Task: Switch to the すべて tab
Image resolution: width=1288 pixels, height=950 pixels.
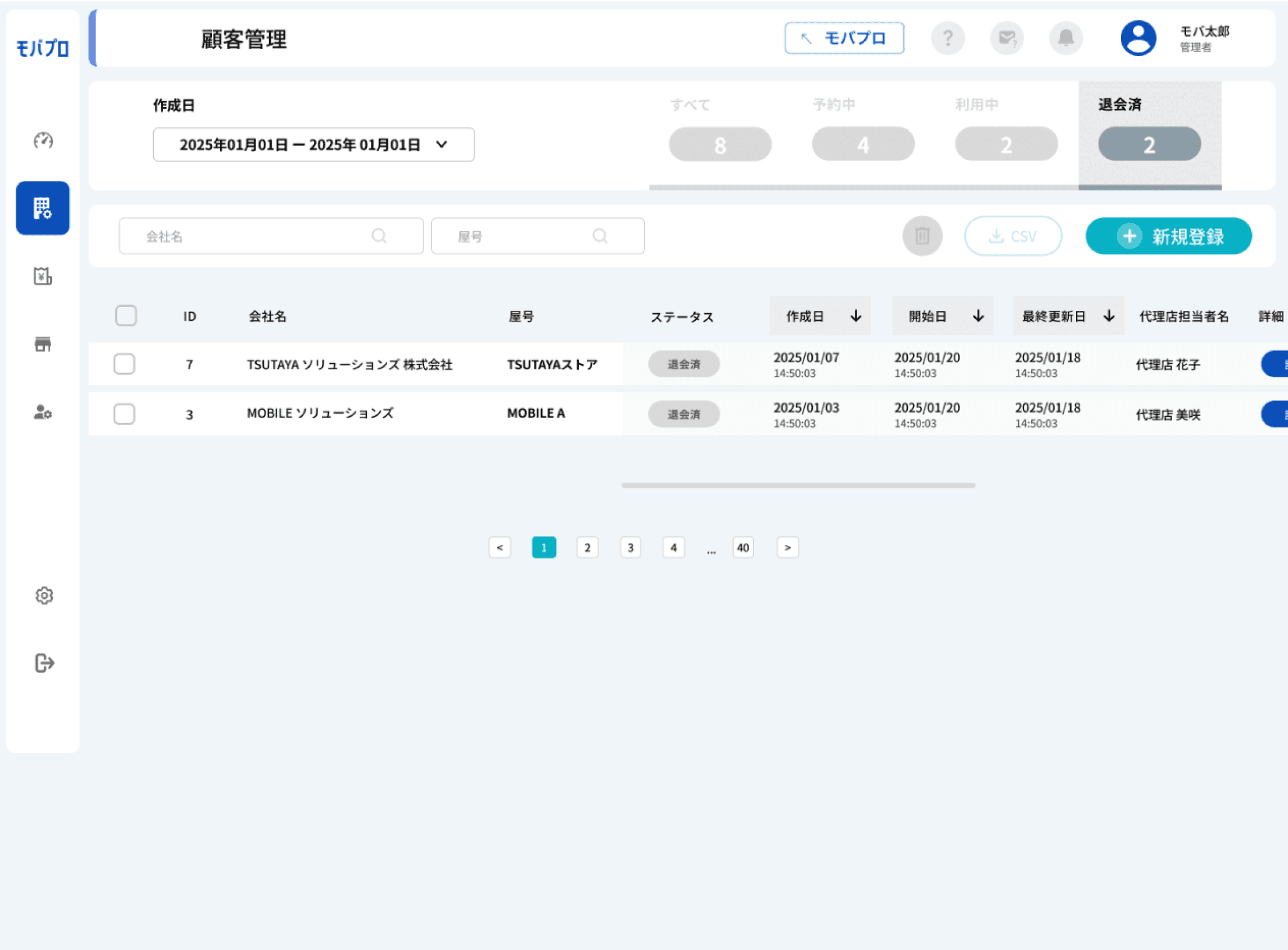Action: pos(720,134)
